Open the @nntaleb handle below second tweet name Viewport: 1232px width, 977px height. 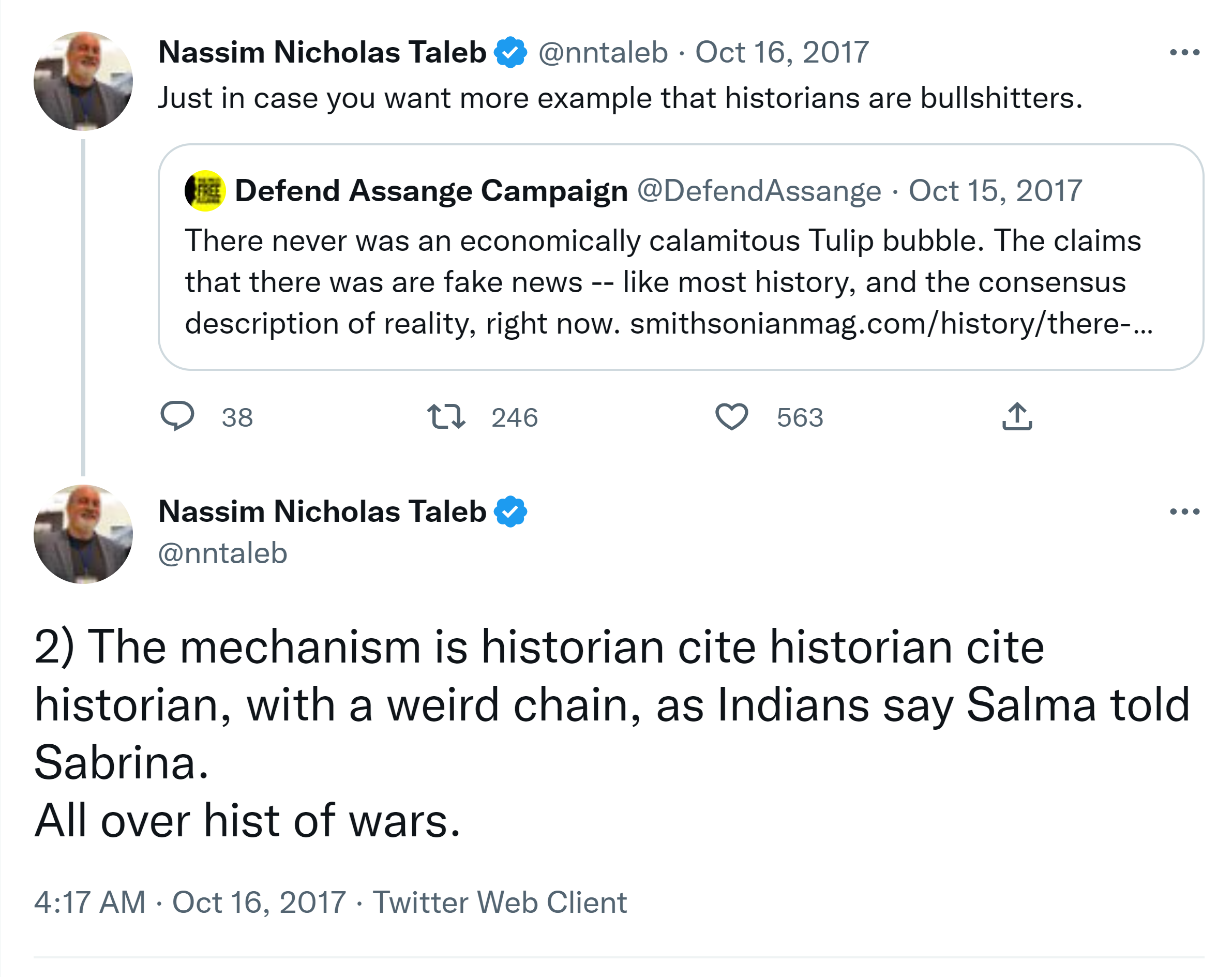click(x=223, y=553)
